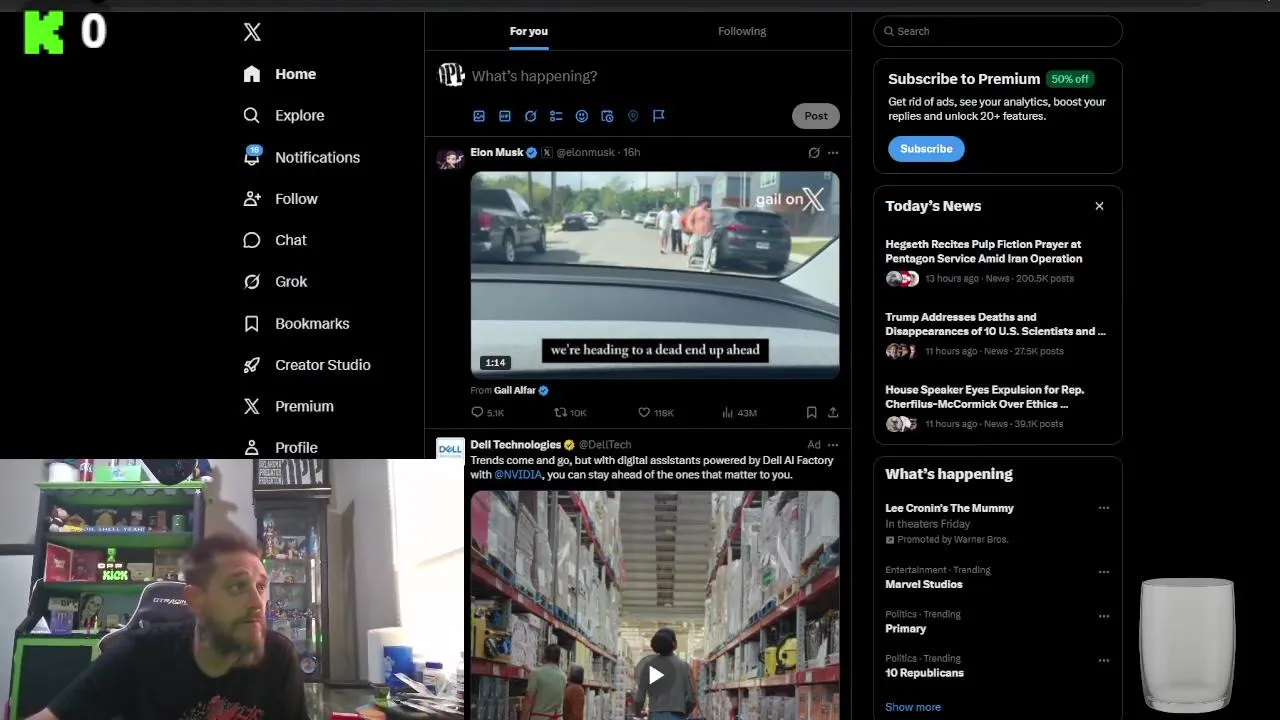Add a poll to new post
Viewport: 1280px width, 720px height.
tap(556, 116)
